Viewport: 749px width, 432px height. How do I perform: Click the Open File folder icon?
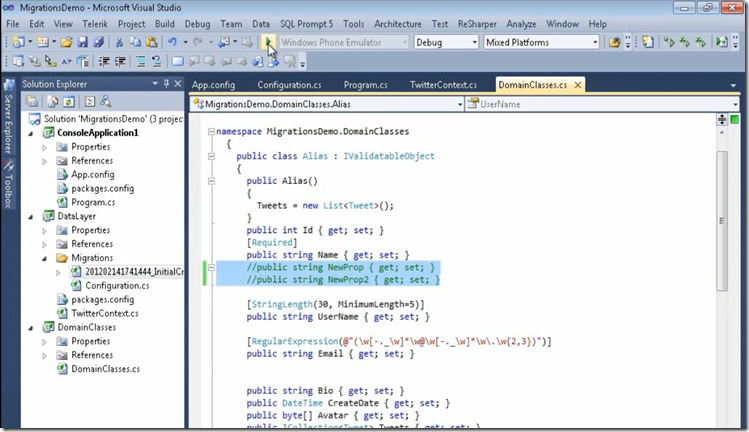(66, 42)
